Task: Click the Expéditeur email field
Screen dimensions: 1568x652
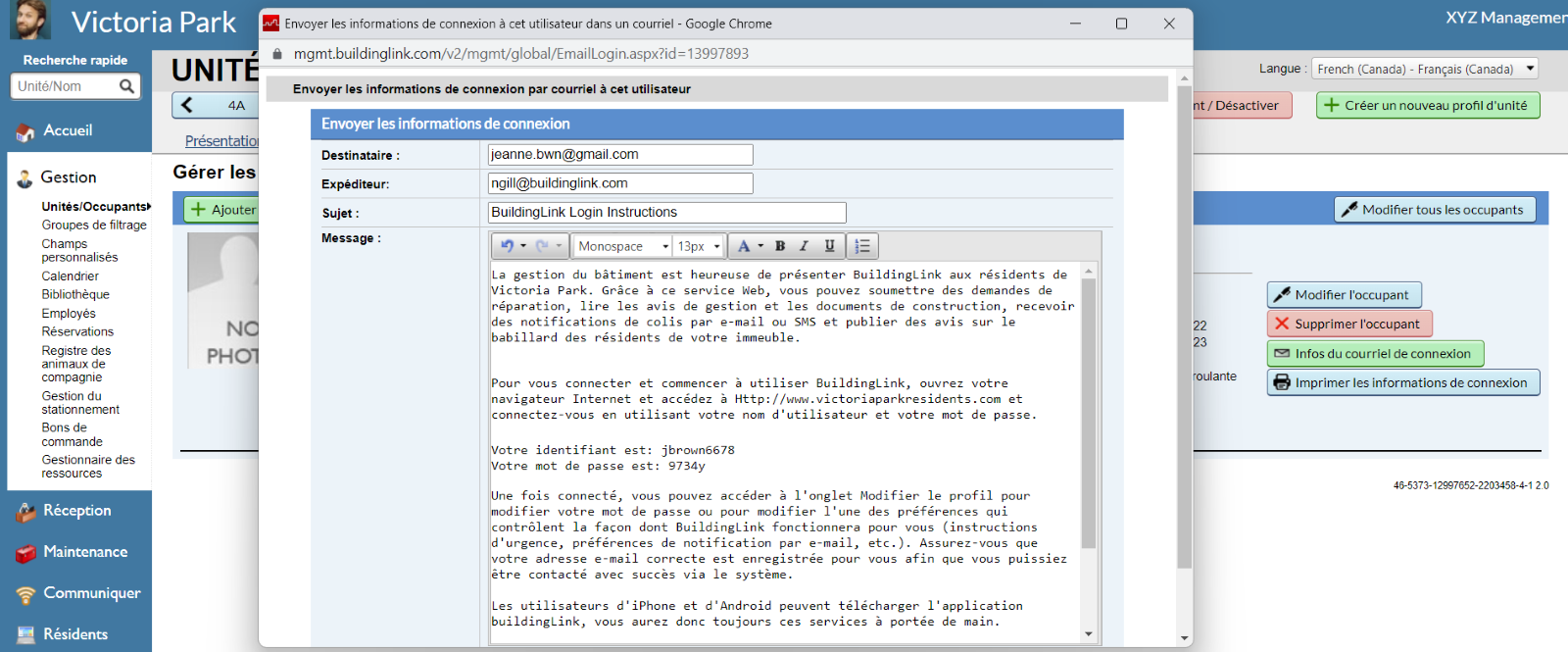Action: coord(620,183)
